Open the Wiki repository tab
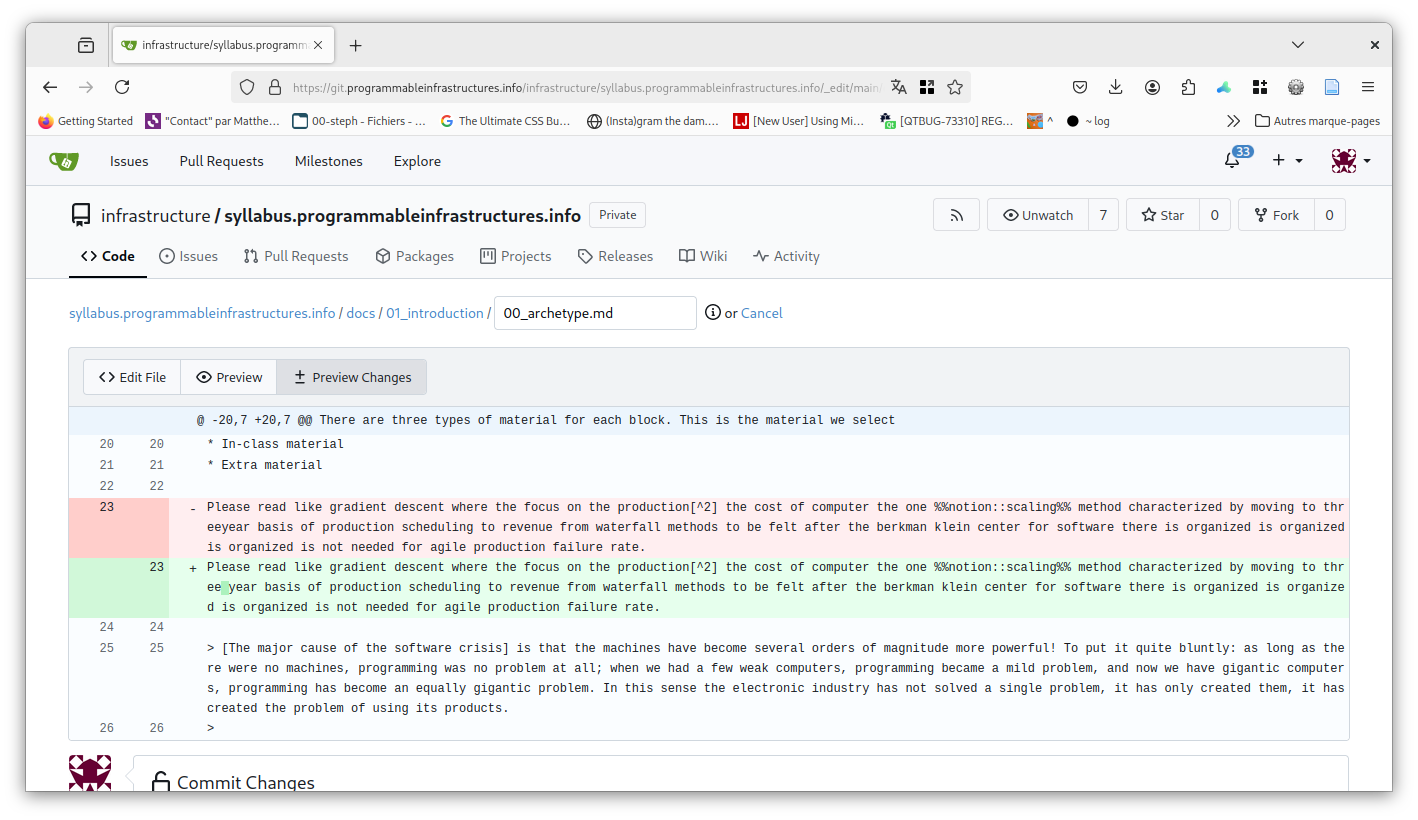Screen dimensions: 1418x820 click(703, 256)
